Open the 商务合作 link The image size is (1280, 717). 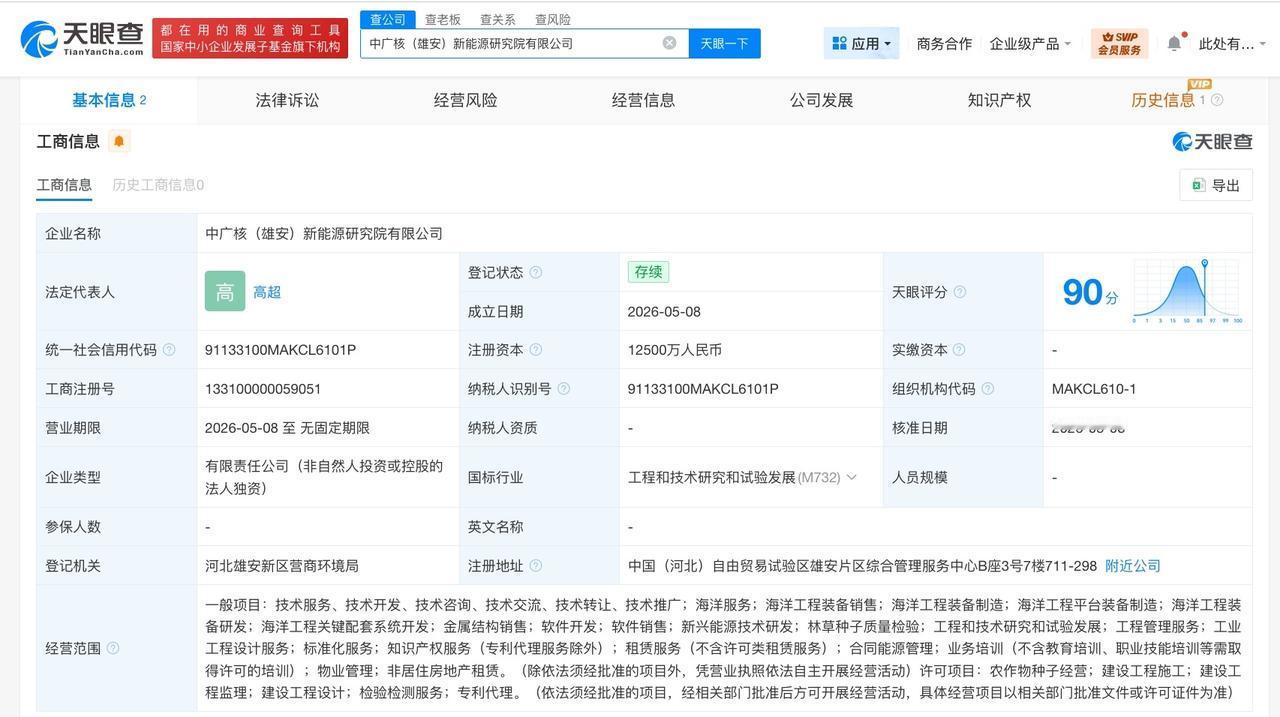944,44
